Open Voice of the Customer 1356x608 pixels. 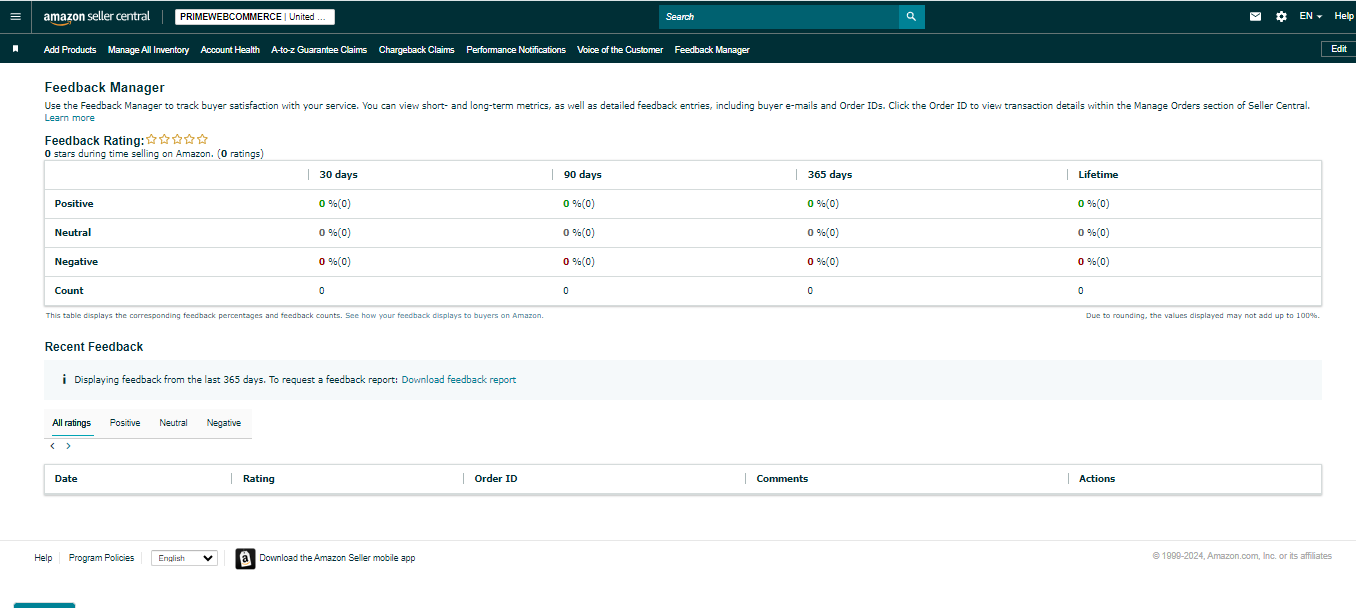click(x=620, y=50)
